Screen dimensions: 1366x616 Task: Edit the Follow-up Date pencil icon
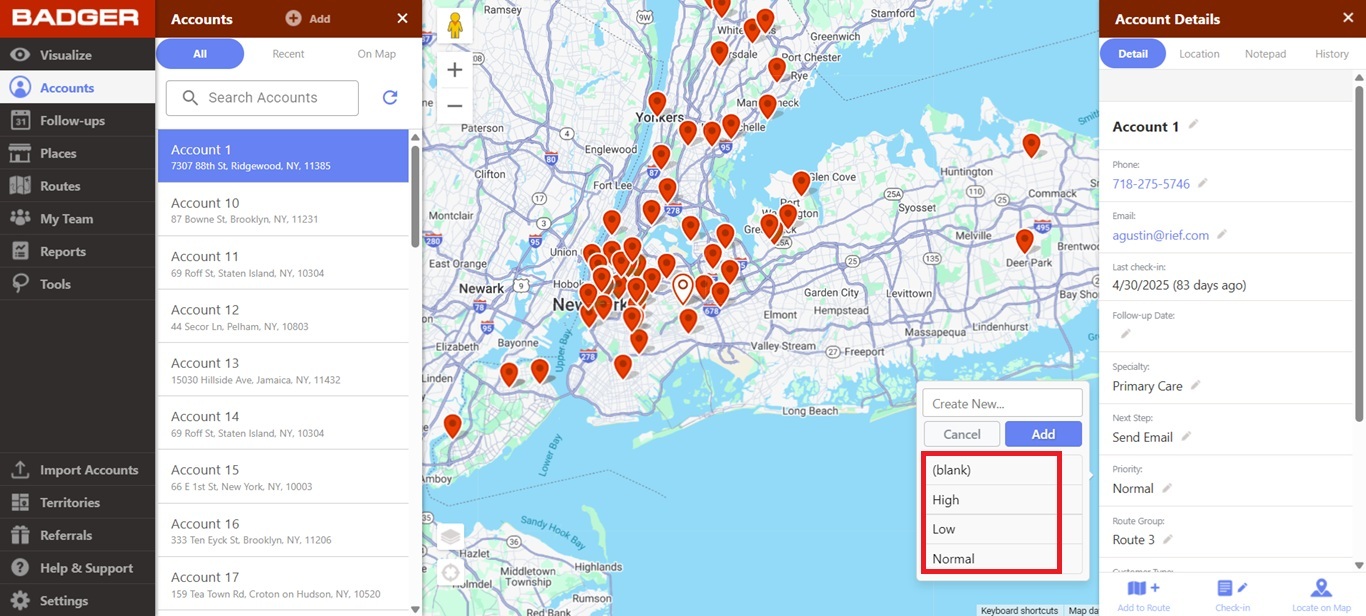(x=1125, y=334)
